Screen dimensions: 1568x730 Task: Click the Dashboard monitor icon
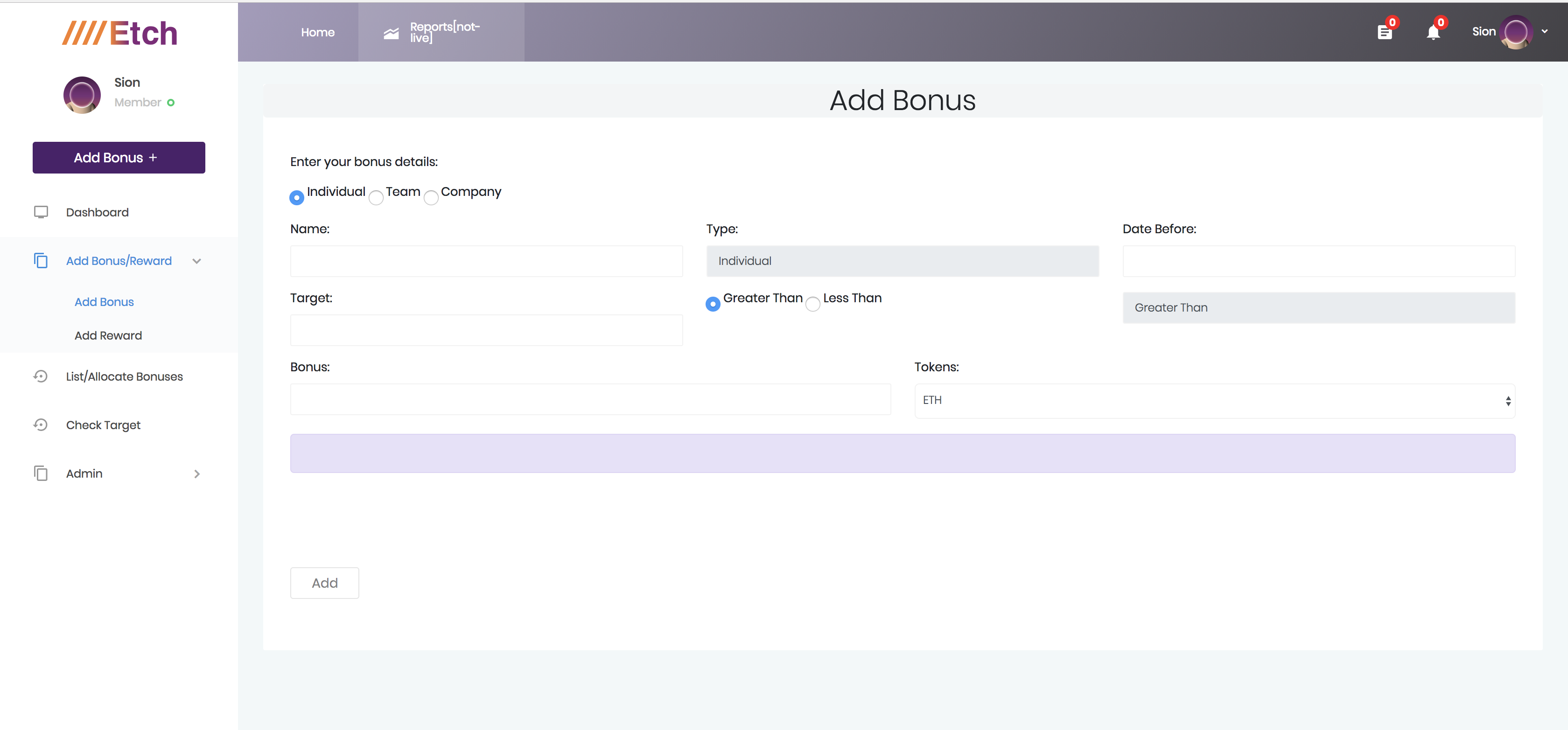coord(41,212)
